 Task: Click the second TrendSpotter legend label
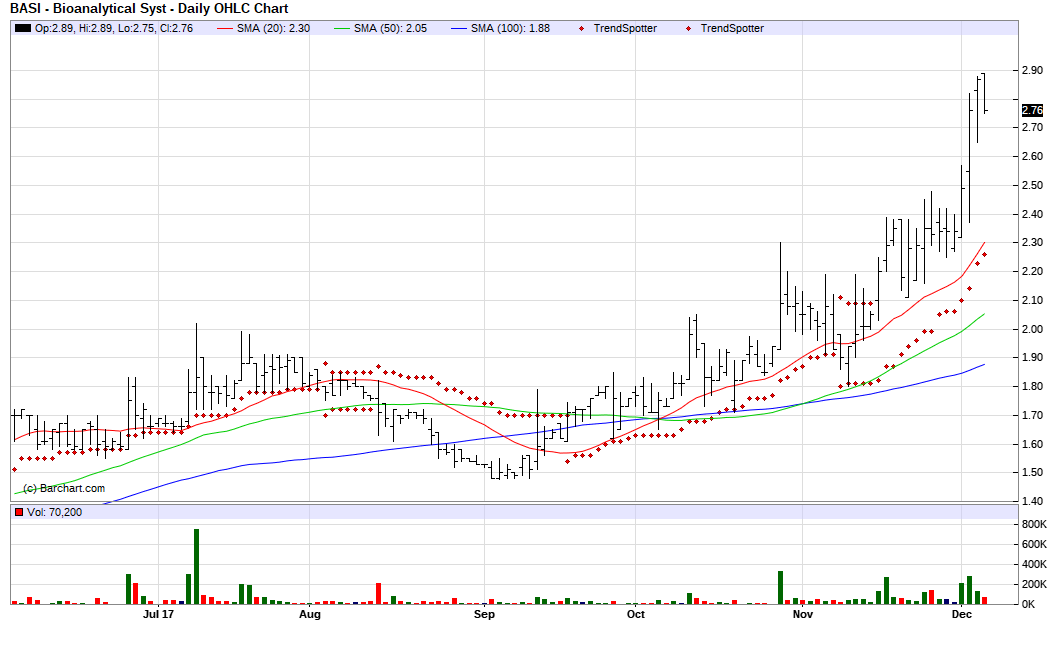[x=732, y=28]
